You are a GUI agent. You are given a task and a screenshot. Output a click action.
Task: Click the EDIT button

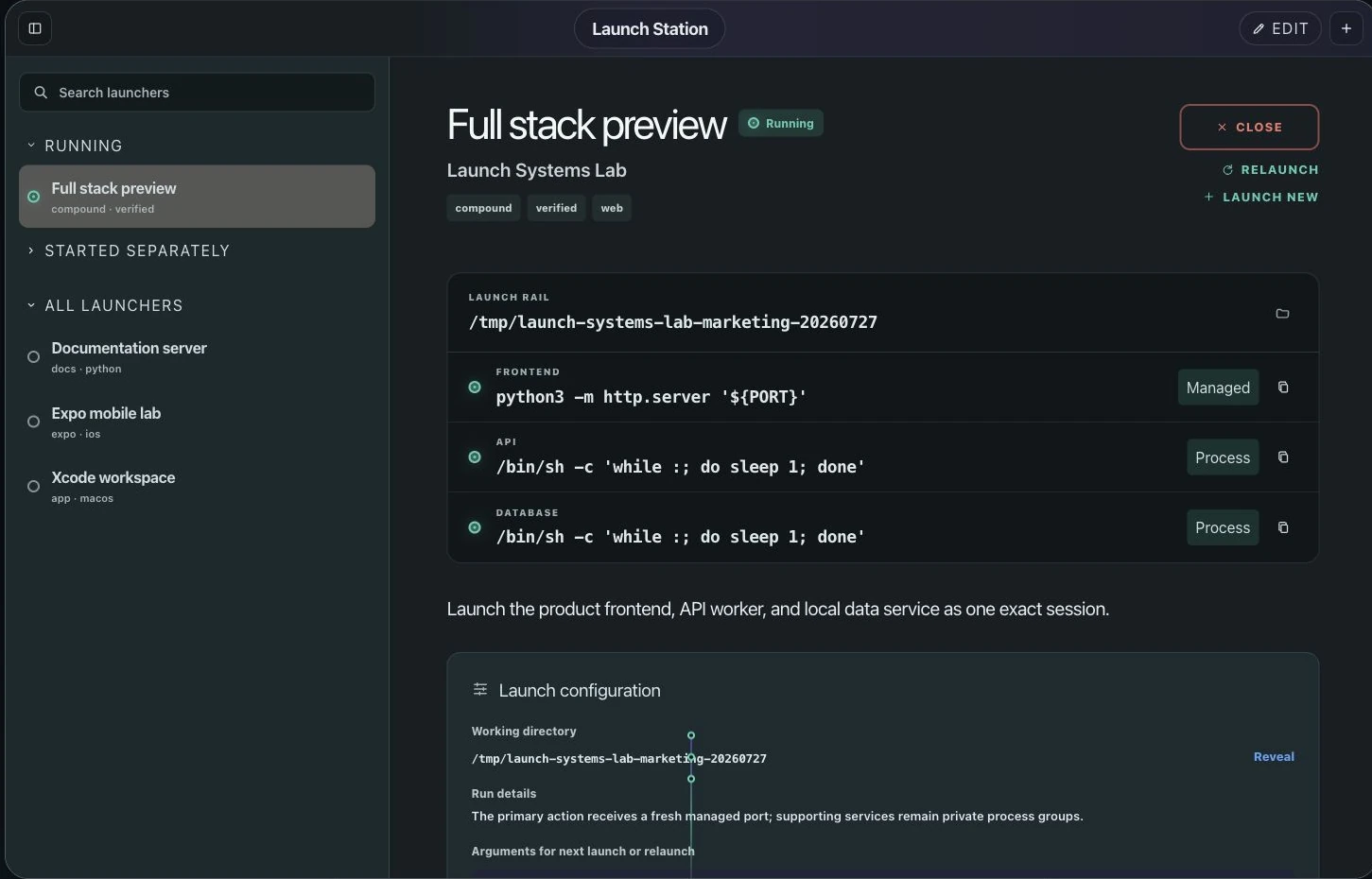pyautogui.click(x=1280, y=28)
